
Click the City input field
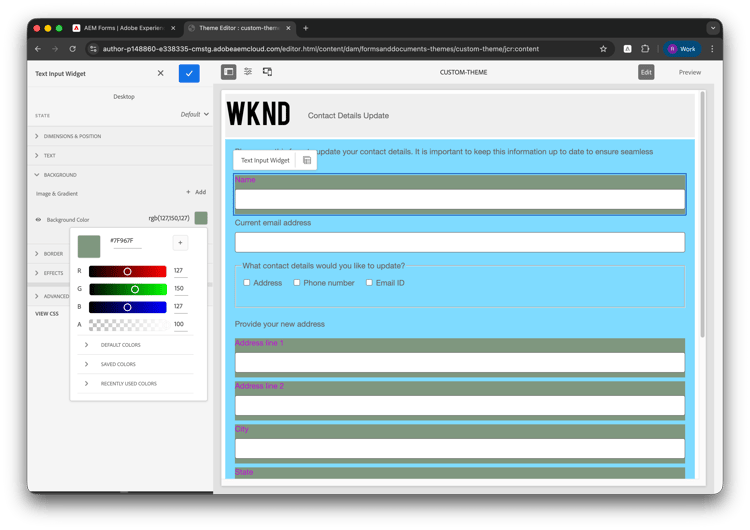[460, 449]
